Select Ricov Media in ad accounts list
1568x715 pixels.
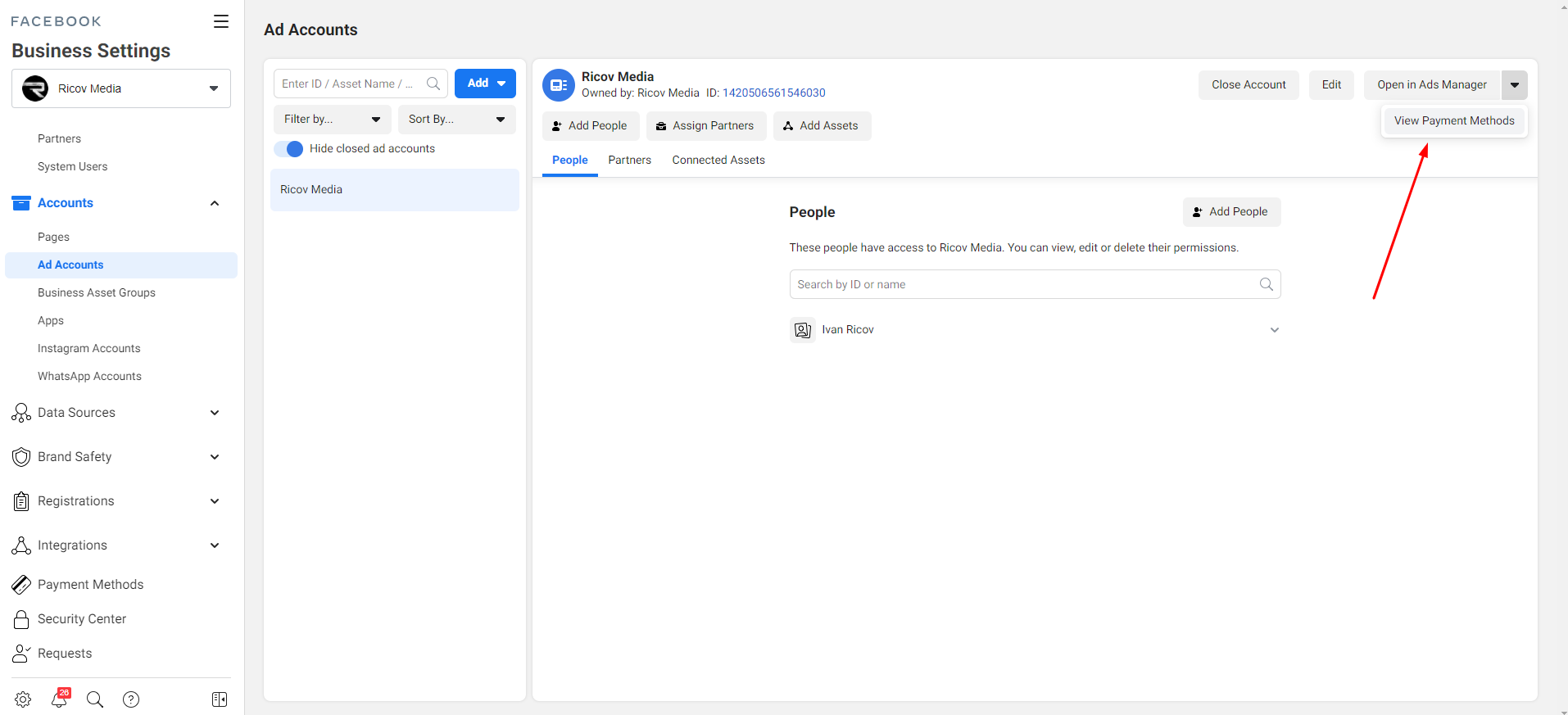pos(395,190)
